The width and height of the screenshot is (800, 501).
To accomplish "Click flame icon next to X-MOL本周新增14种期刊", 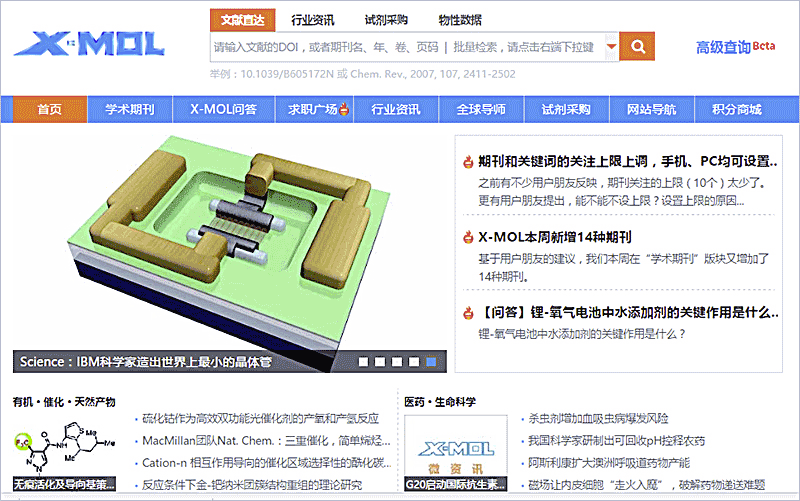I will [467, 237].
